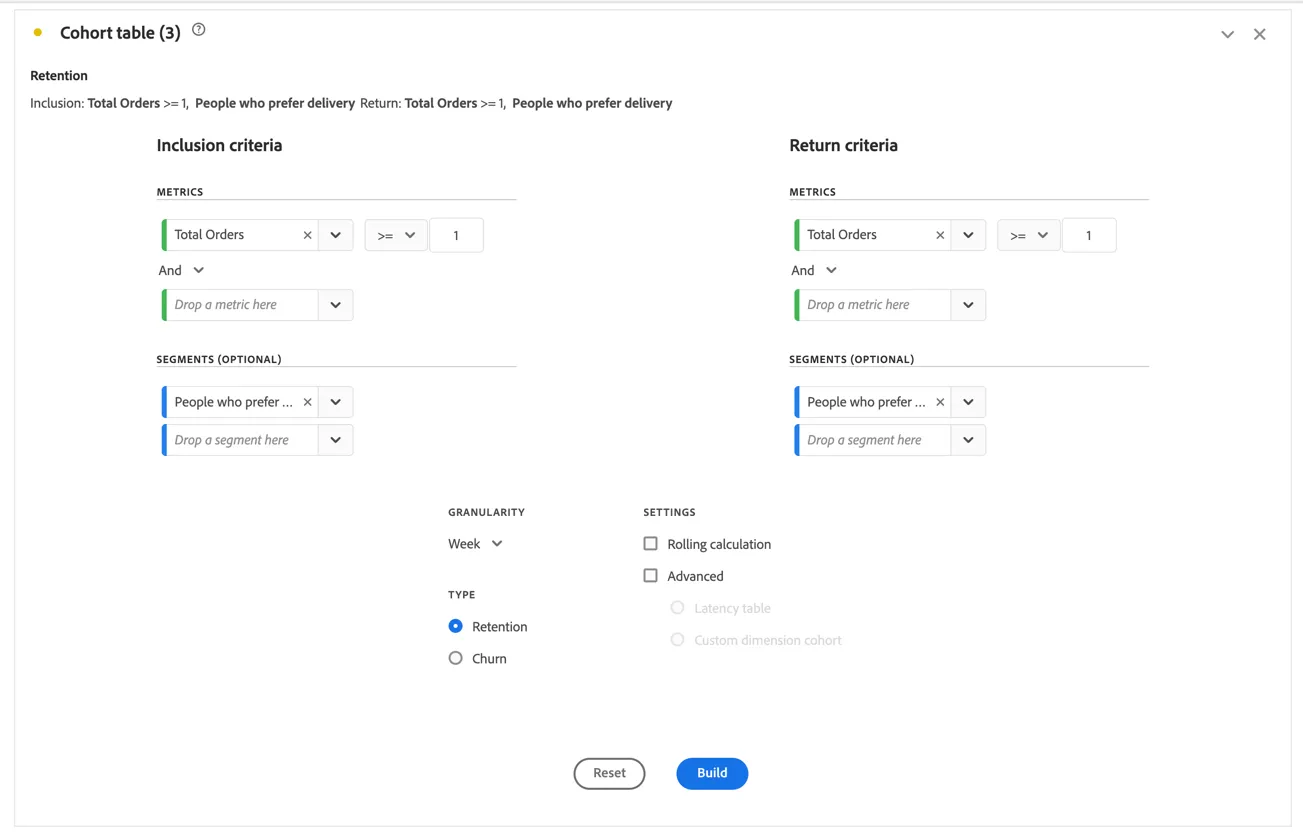Open the Return Total Orders metric dropdown
Viewport: 1303px width, 833px height.
click(968, 235)
